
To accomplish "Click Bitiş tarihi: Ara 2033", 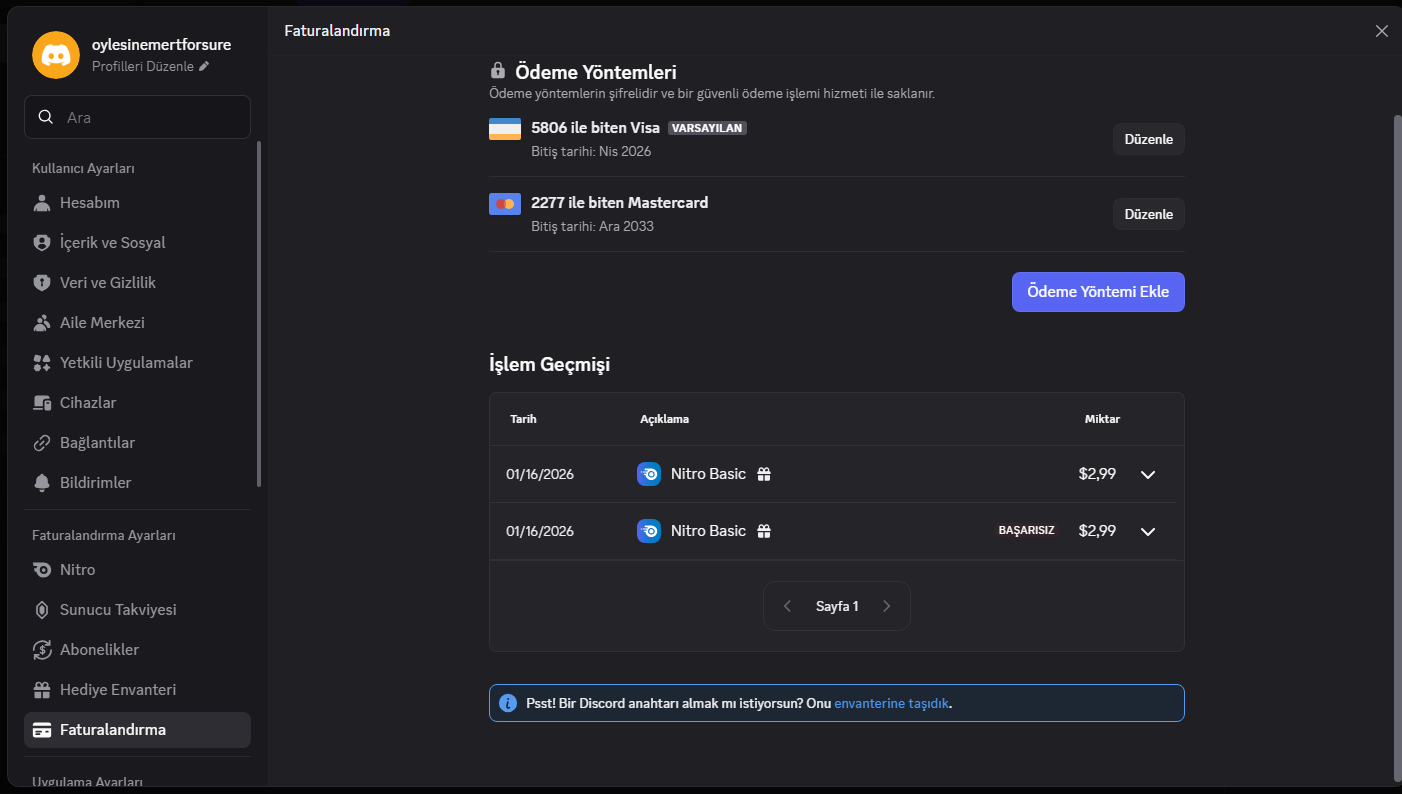I will click(x=593, y=226).
